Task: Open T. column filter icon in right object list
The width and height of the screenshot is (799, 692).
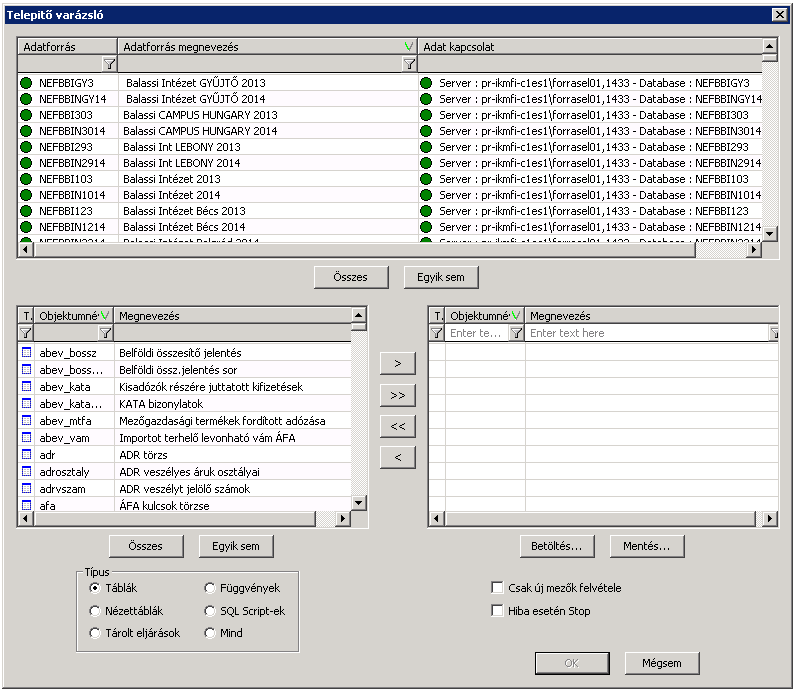Action: tap(437, 333)
